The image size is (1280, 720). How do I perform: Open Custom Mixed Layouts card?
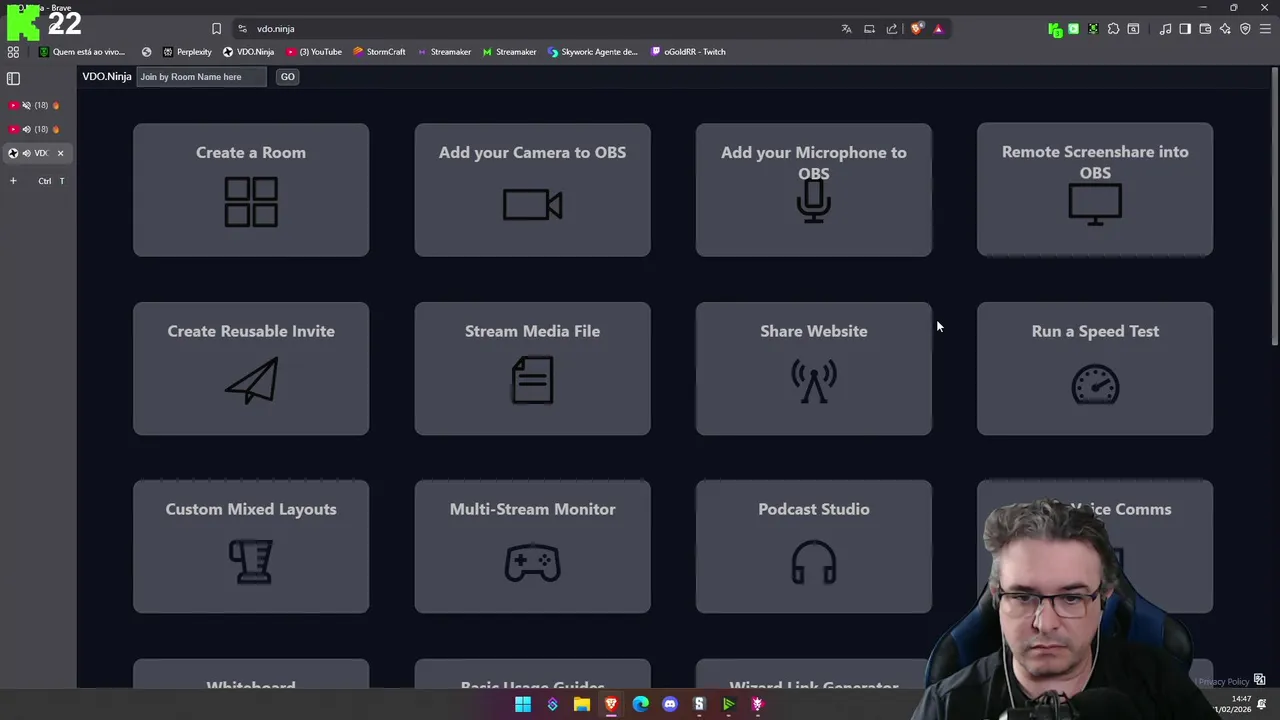(x=251, y=547)
